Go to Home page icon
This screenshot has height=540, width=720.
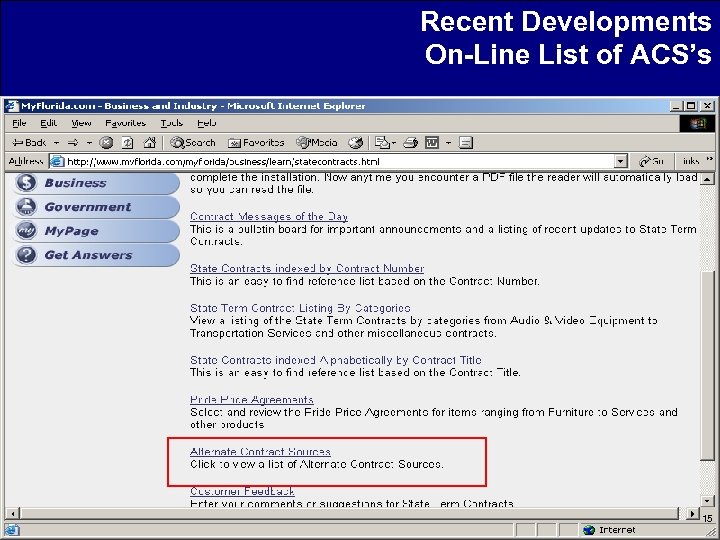click(x=149, y=143)
